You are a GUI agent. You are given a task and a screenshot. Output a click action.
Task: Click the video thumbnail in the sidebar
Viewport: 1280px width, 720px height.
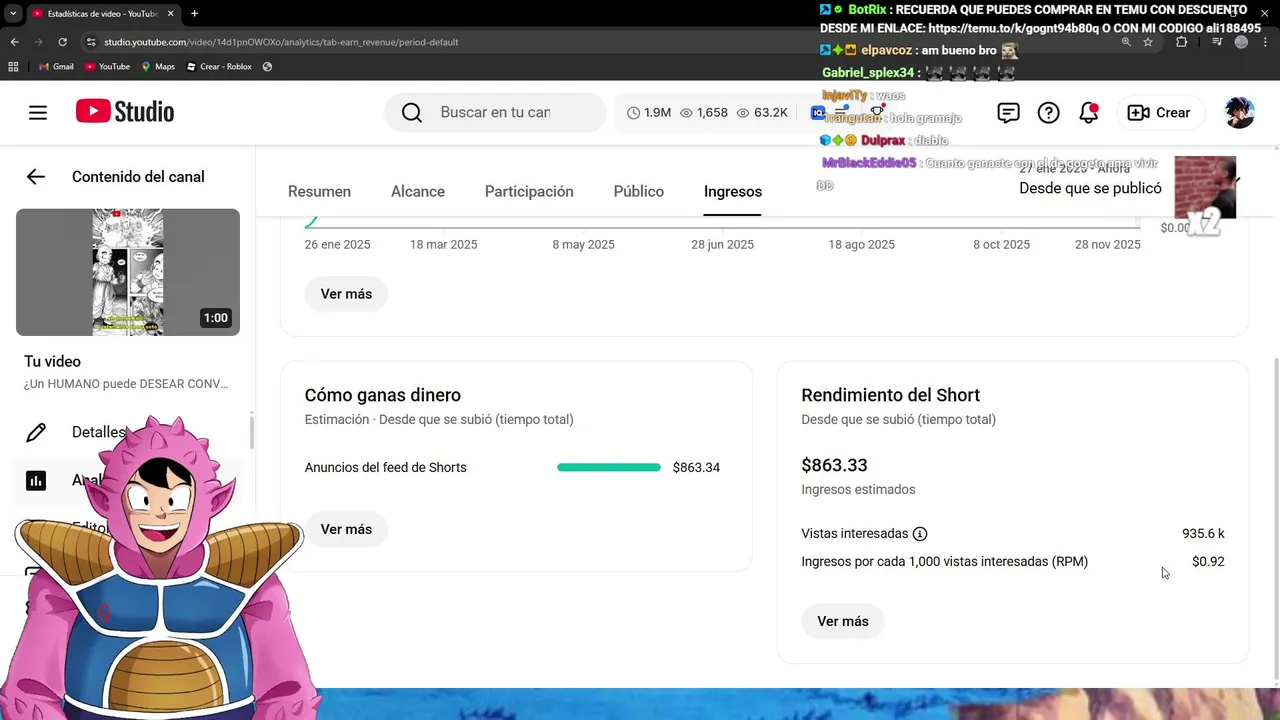pyautogui.click(x=128, y=272)
